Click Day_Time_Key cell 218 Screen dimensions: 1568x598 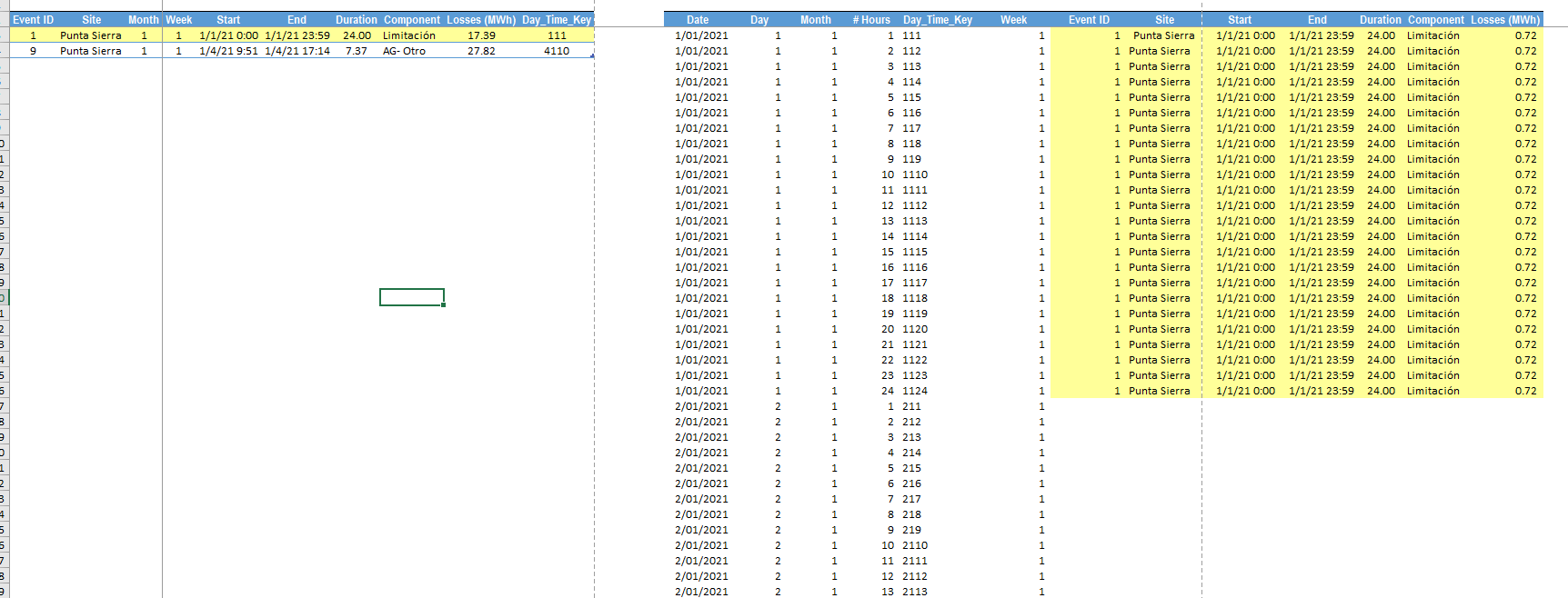911,514
